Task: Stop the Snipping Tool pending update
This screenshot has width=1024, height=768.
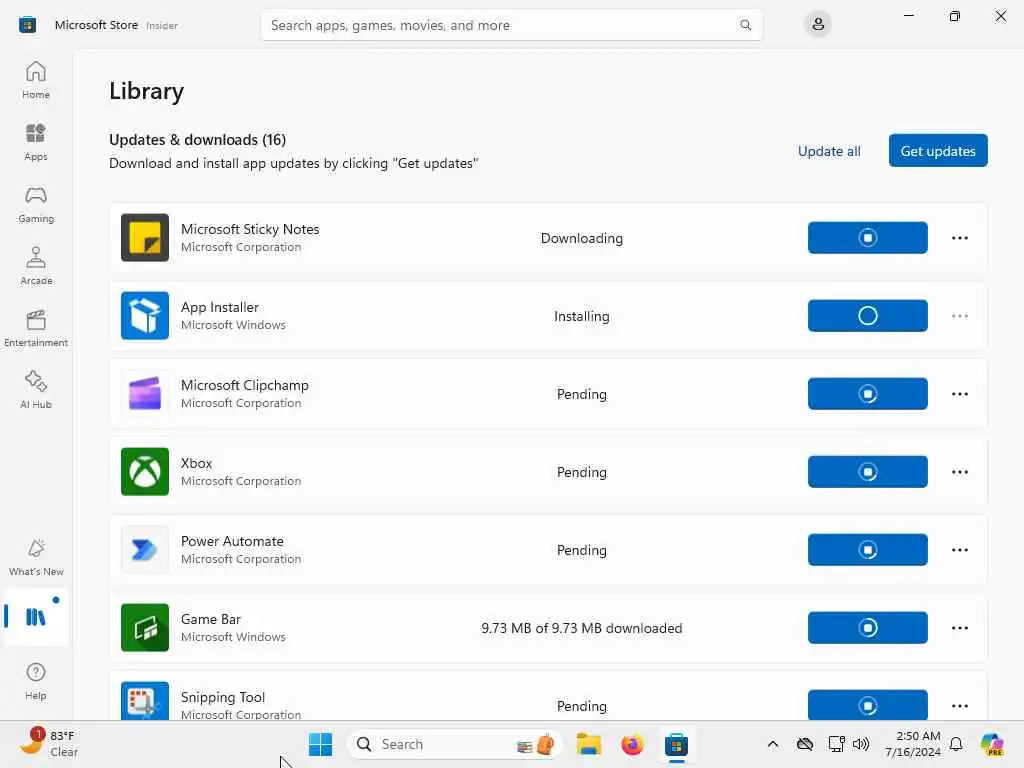Action: click(x=867, y=705)
